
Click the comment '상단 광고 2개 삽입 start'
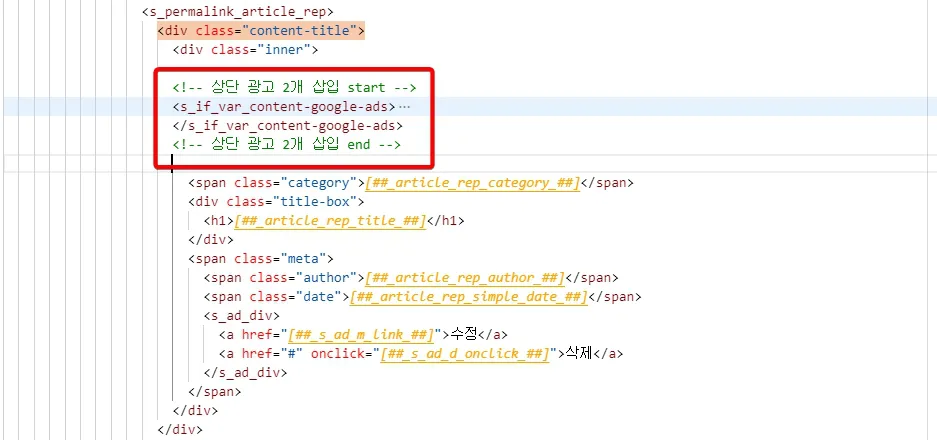(294, 87)
